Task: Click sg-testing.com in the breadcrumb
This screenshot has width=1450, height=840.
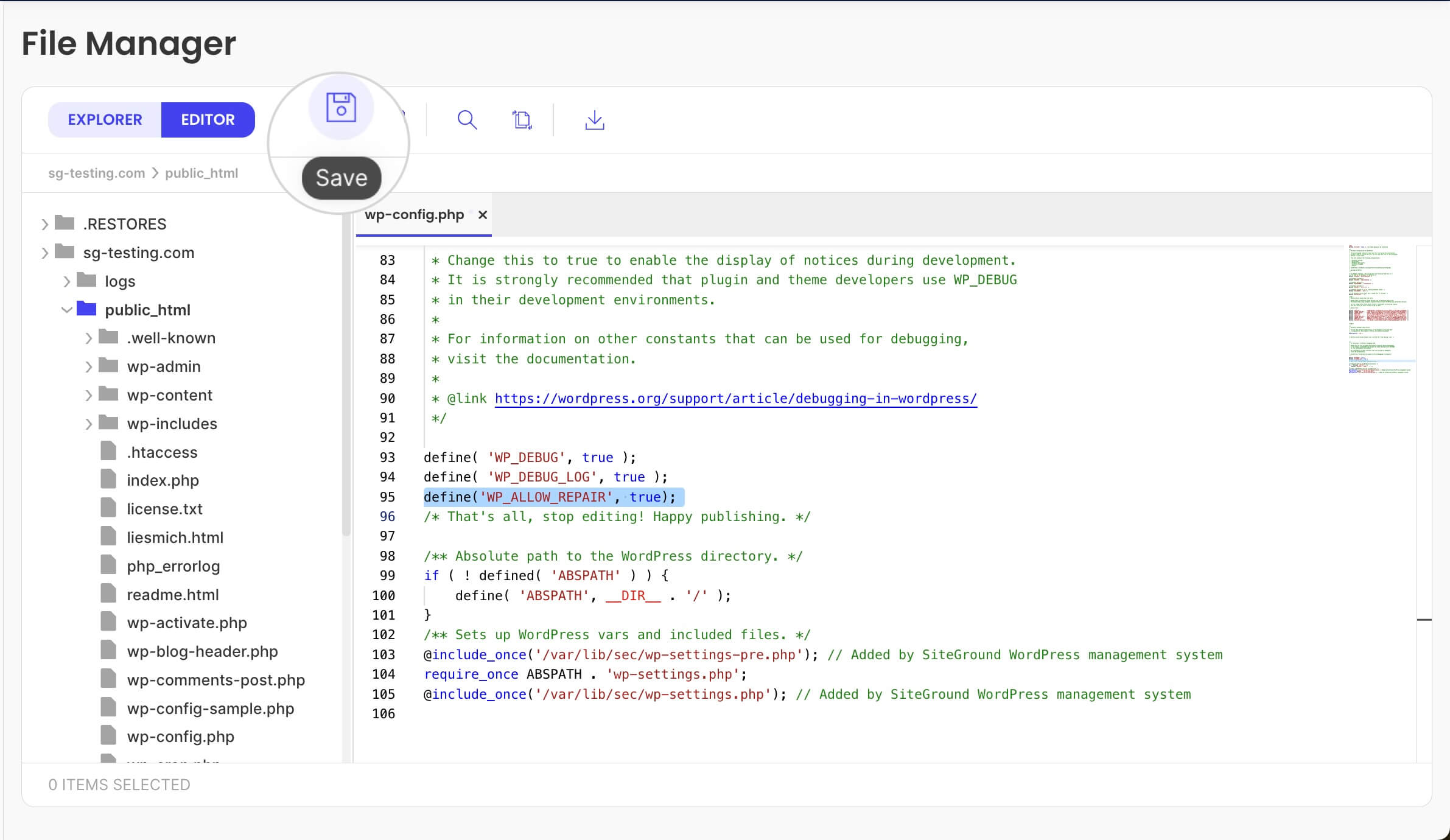Action: 96,173
